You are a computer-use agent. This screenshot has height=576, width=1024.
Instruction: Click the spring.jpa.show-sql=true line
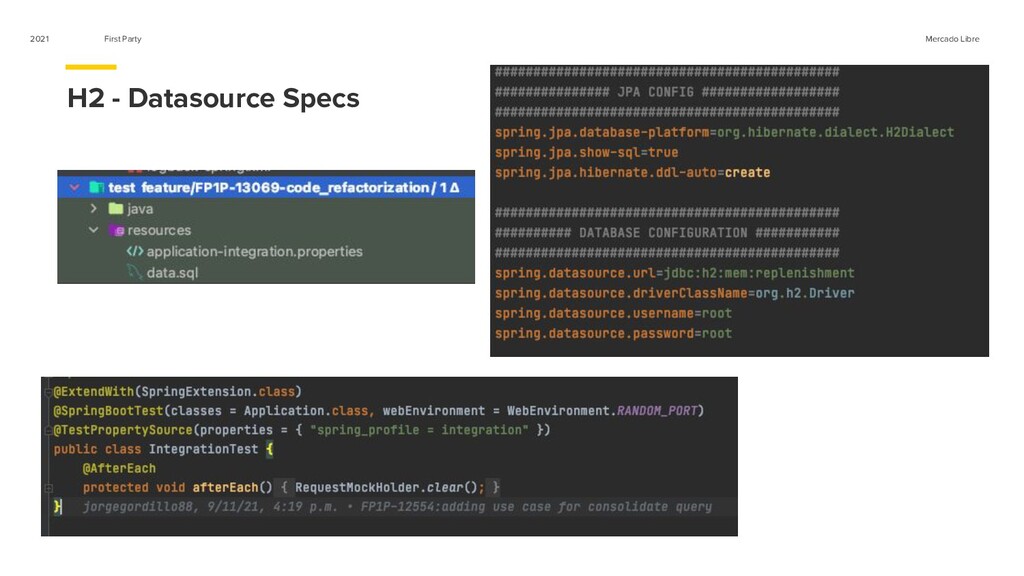point(586,152)
